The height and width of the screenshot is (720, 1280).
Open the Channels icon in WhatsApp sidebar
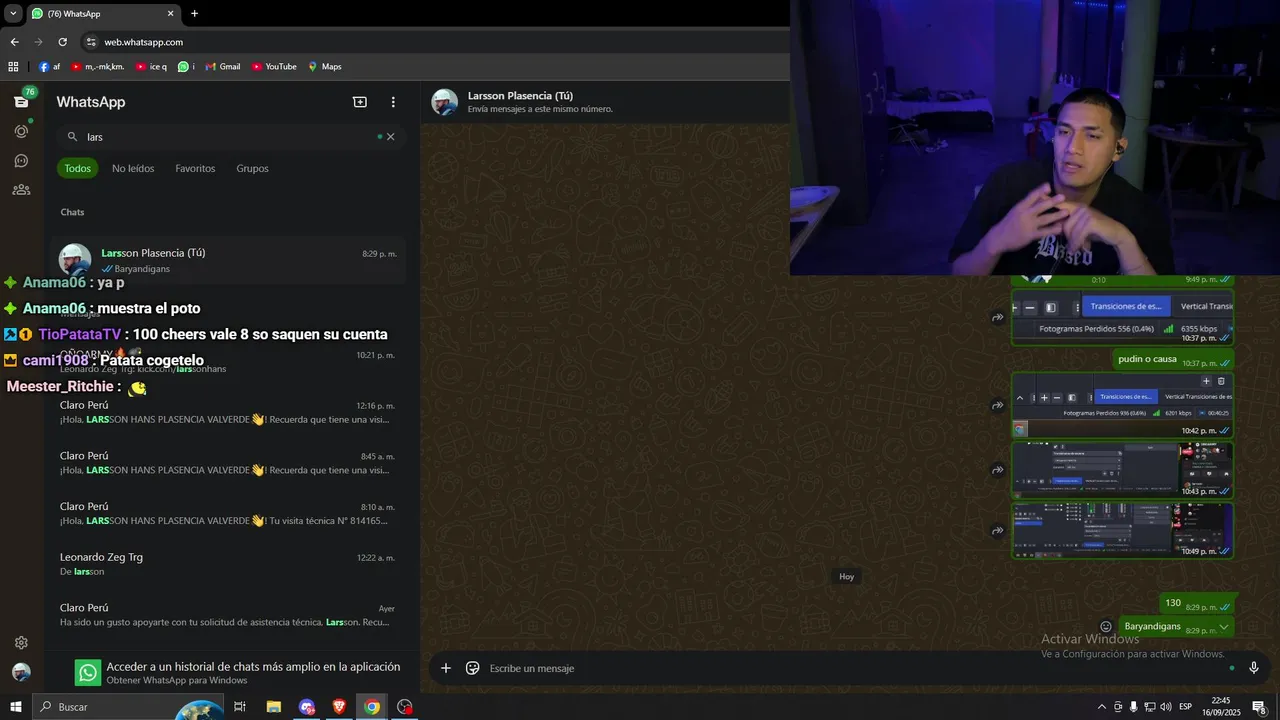tap(21, 160)
